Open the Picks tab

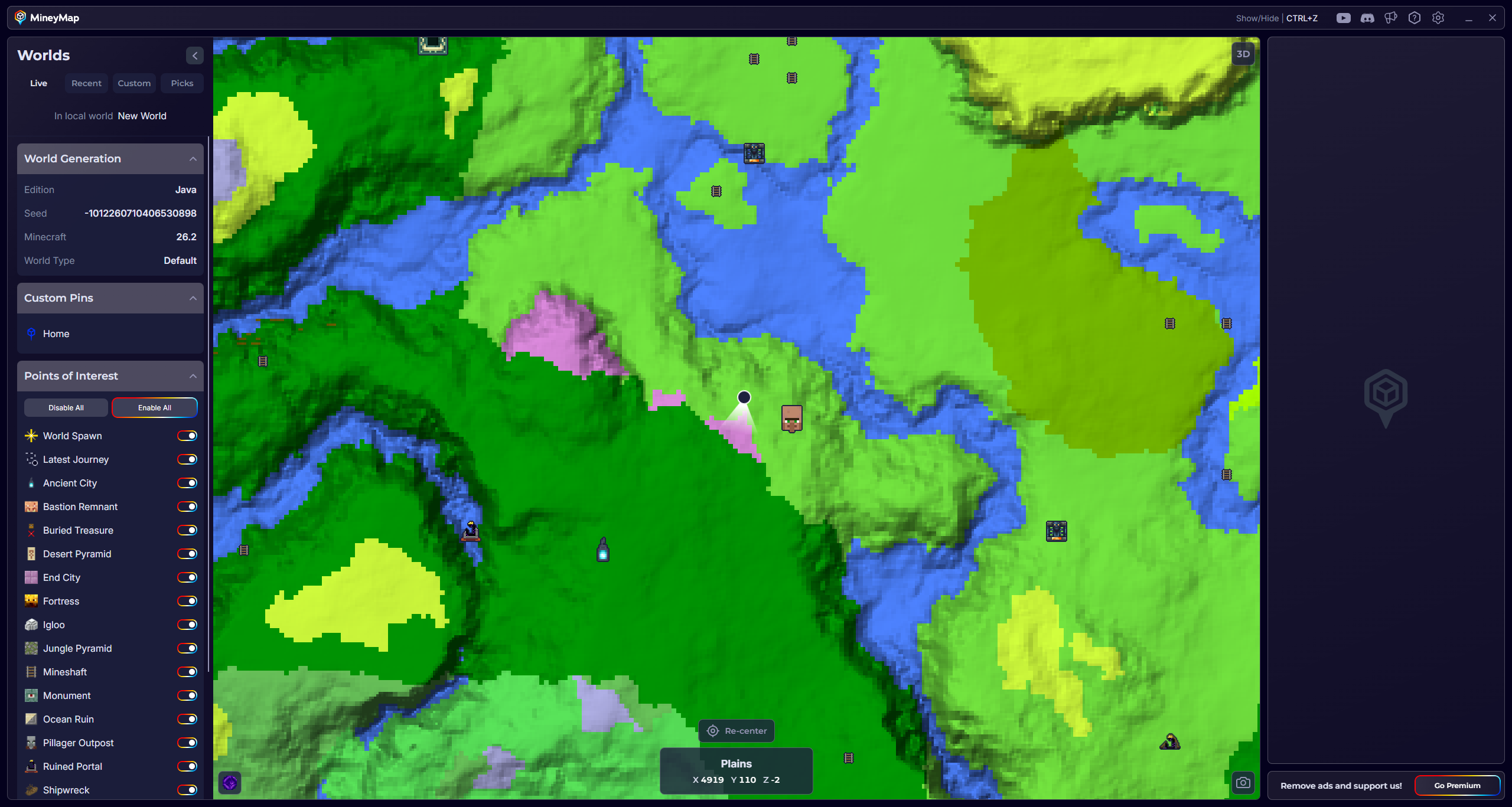point(182,83)
